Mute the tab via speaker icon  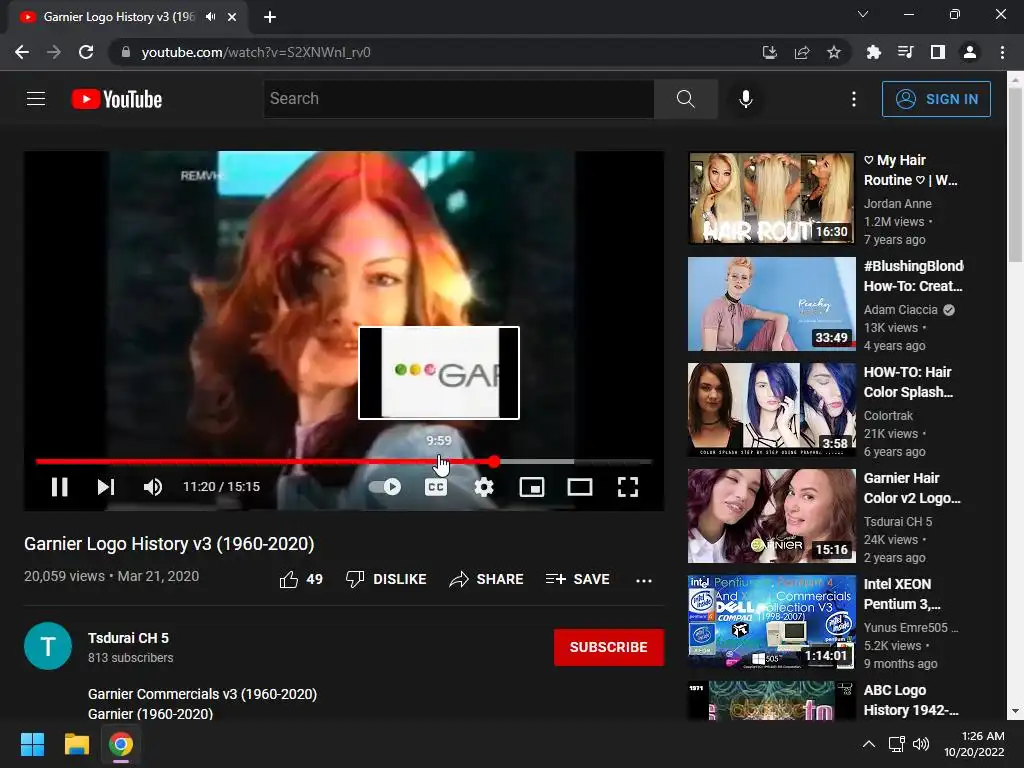(x=210, y=17)
